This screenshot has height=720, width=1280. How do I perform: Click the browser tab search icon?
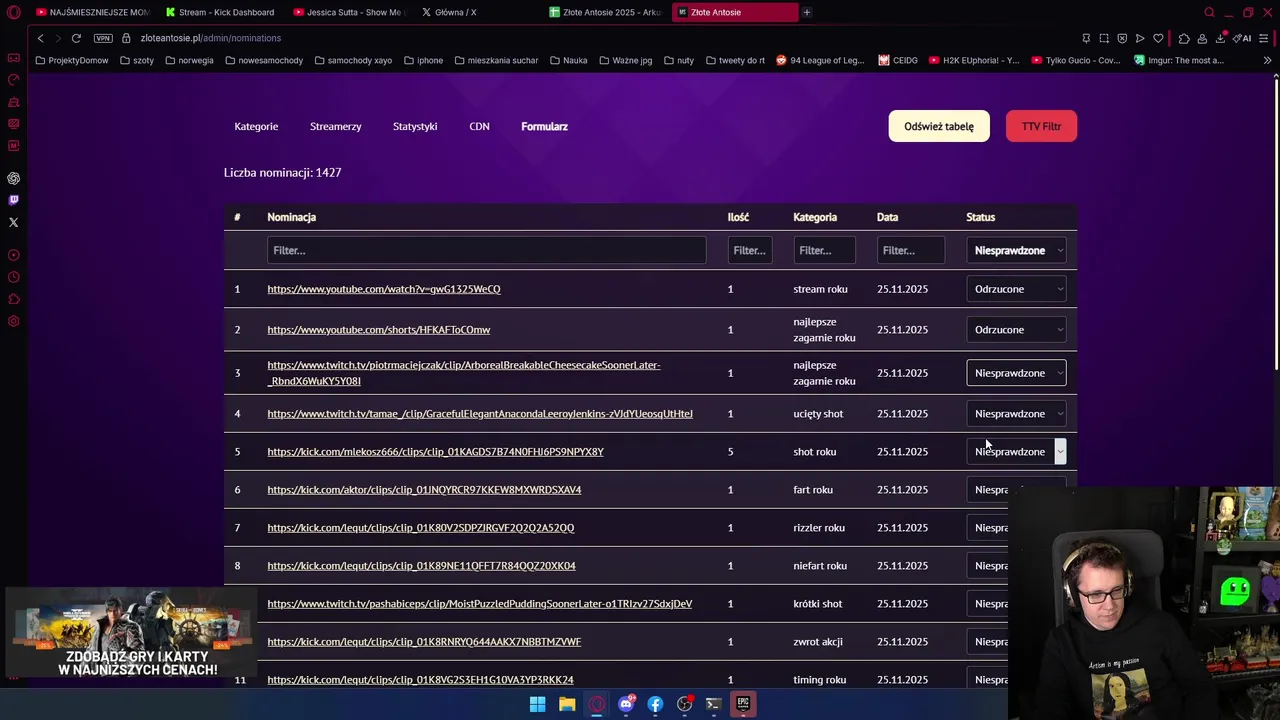coord(1209,12)
